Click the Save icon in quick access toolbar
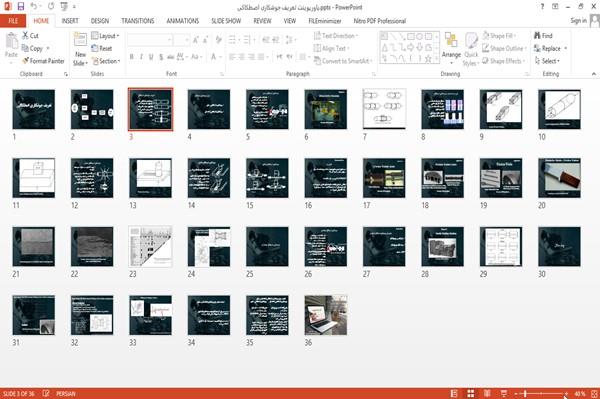 21,7
